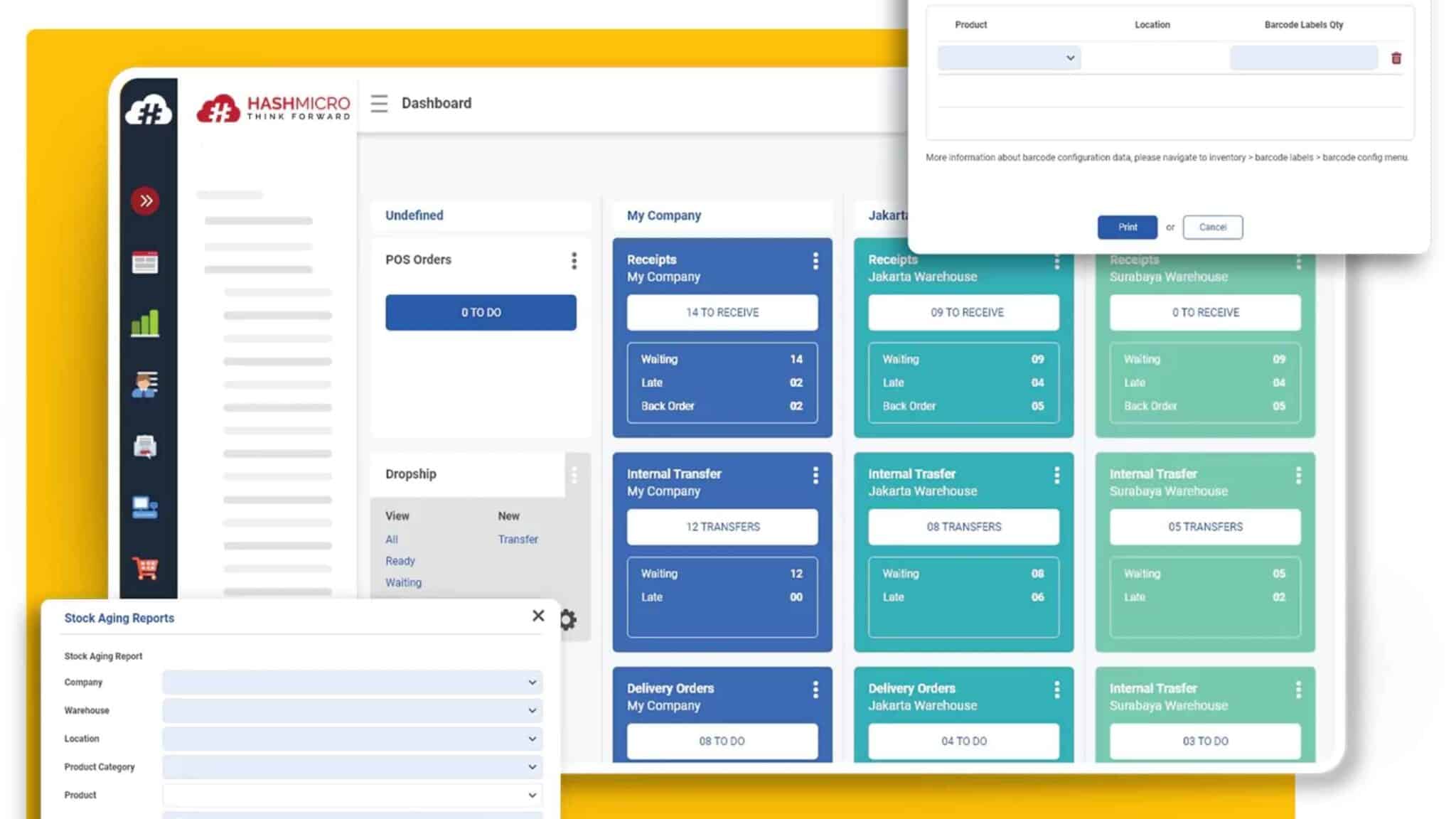Click Cancel in the barcode dialog
The height and width of the screenshot is (819, 1456).
1213,227
